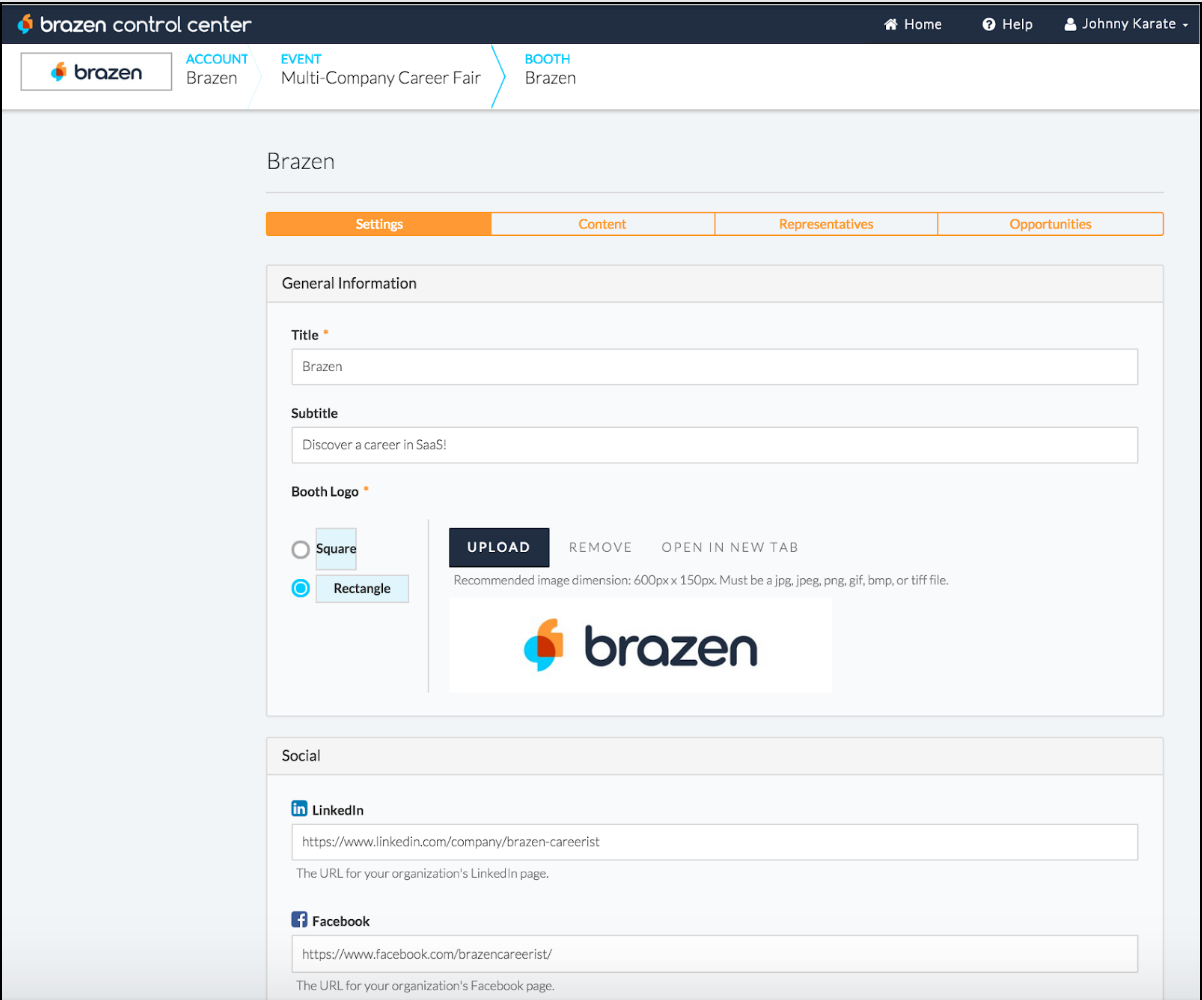Switch to the Content tab
Image resolution: width=1202 pixels, height=1000 pixels.
tap(603, 224)
